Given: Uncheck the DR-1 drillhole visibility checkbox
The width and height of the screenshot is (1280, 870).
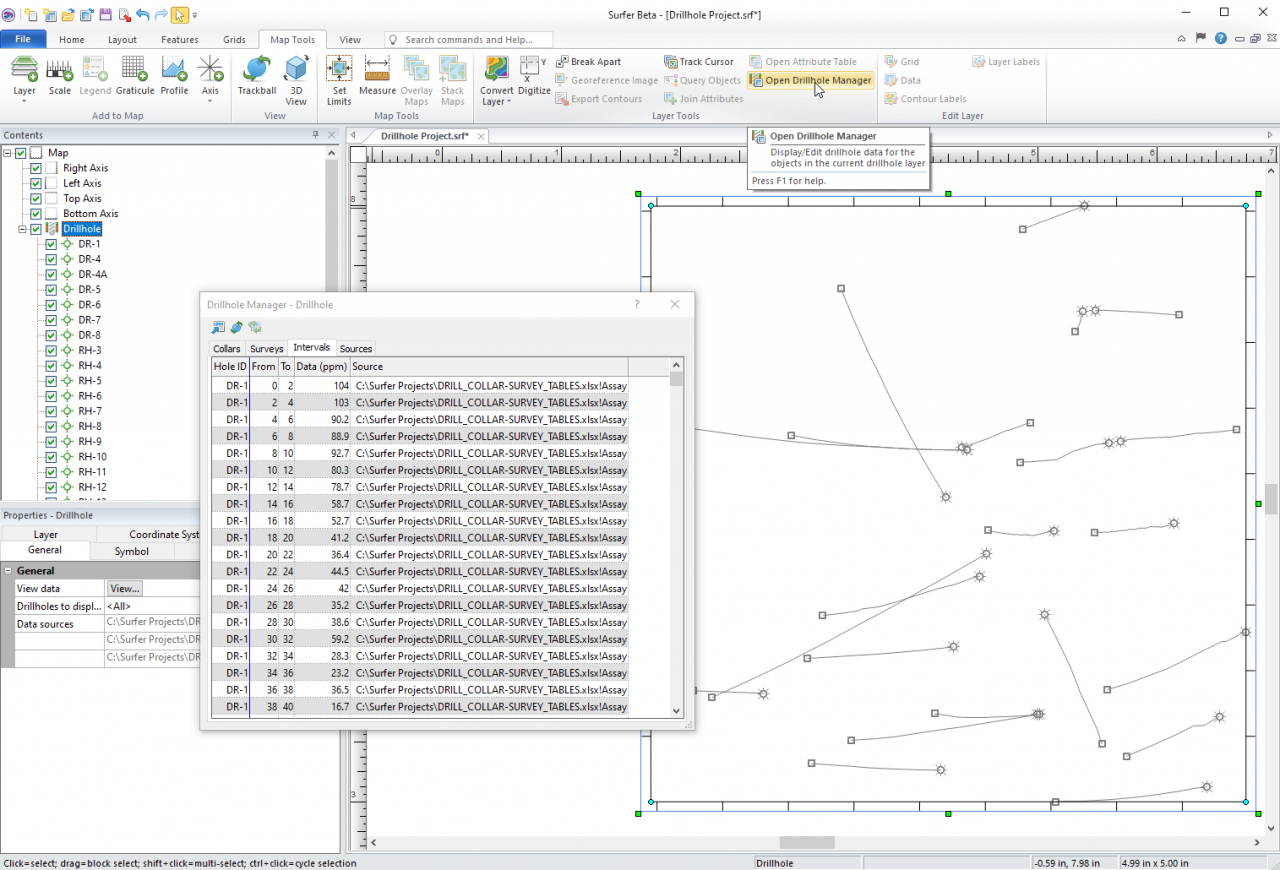Looking at the screenshot, I should click(x=51, y=244).
